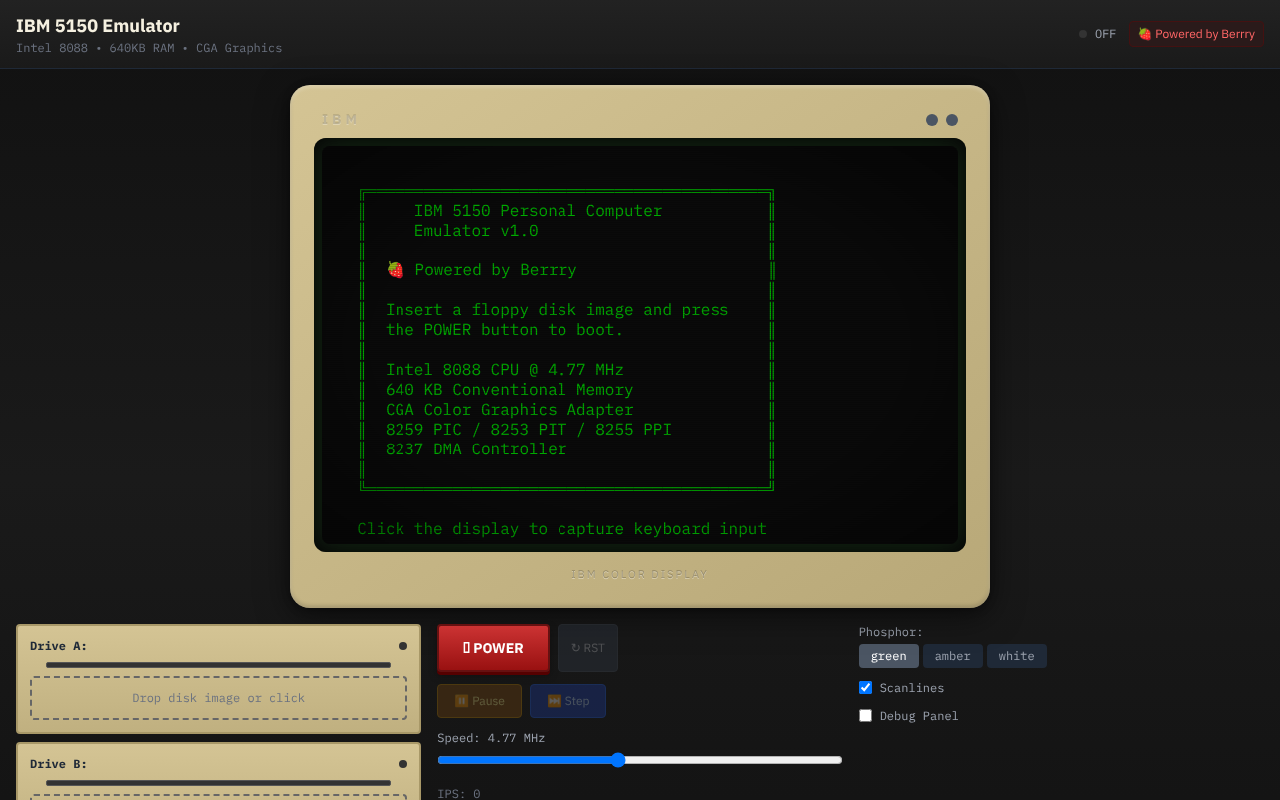Click the Drive A activity LED
This screenshot has height=800, width=1280.
click(403, 646)
